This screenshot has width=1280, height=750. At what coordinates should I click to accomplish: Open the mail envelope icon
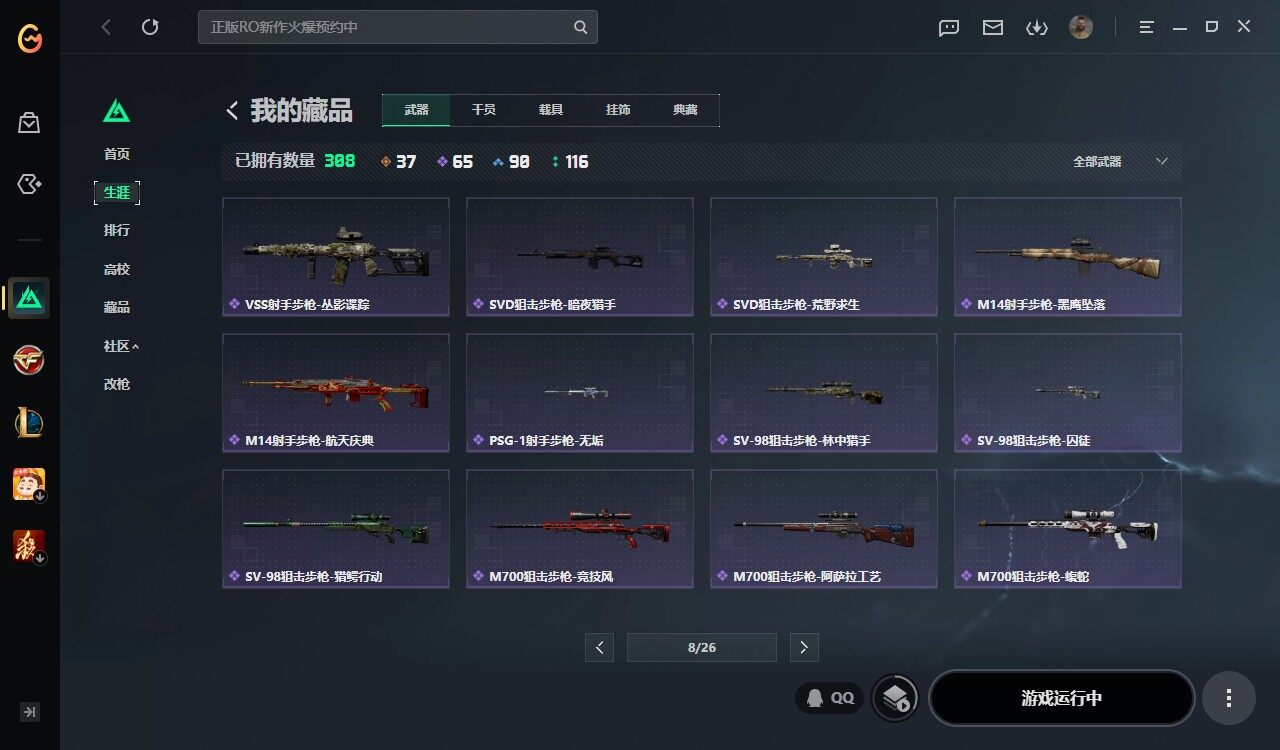coord(992,28)
